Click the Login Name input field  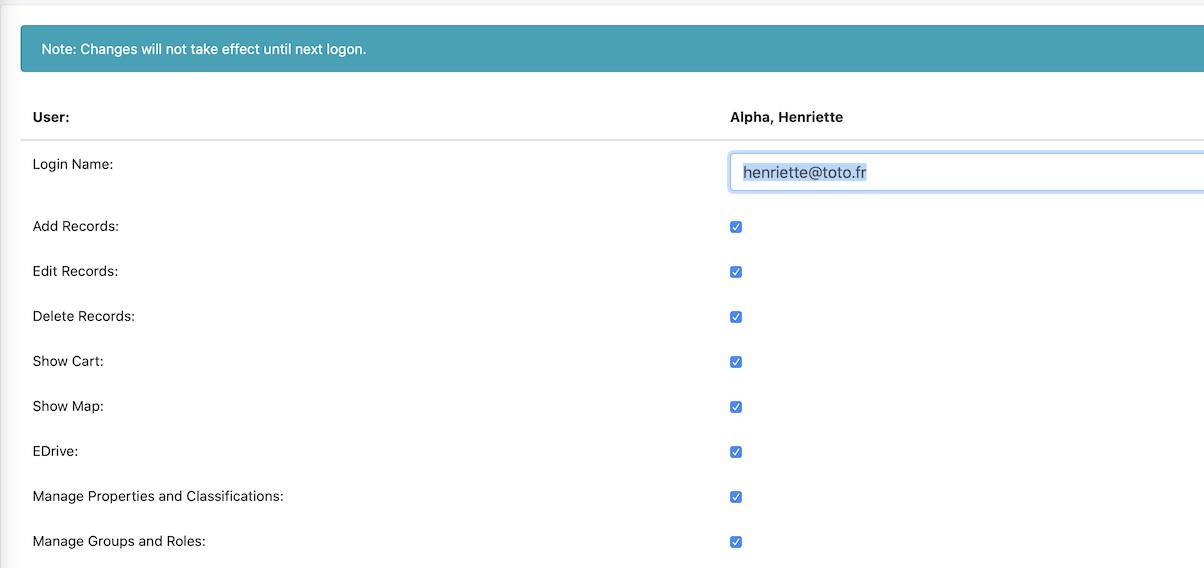967,172
